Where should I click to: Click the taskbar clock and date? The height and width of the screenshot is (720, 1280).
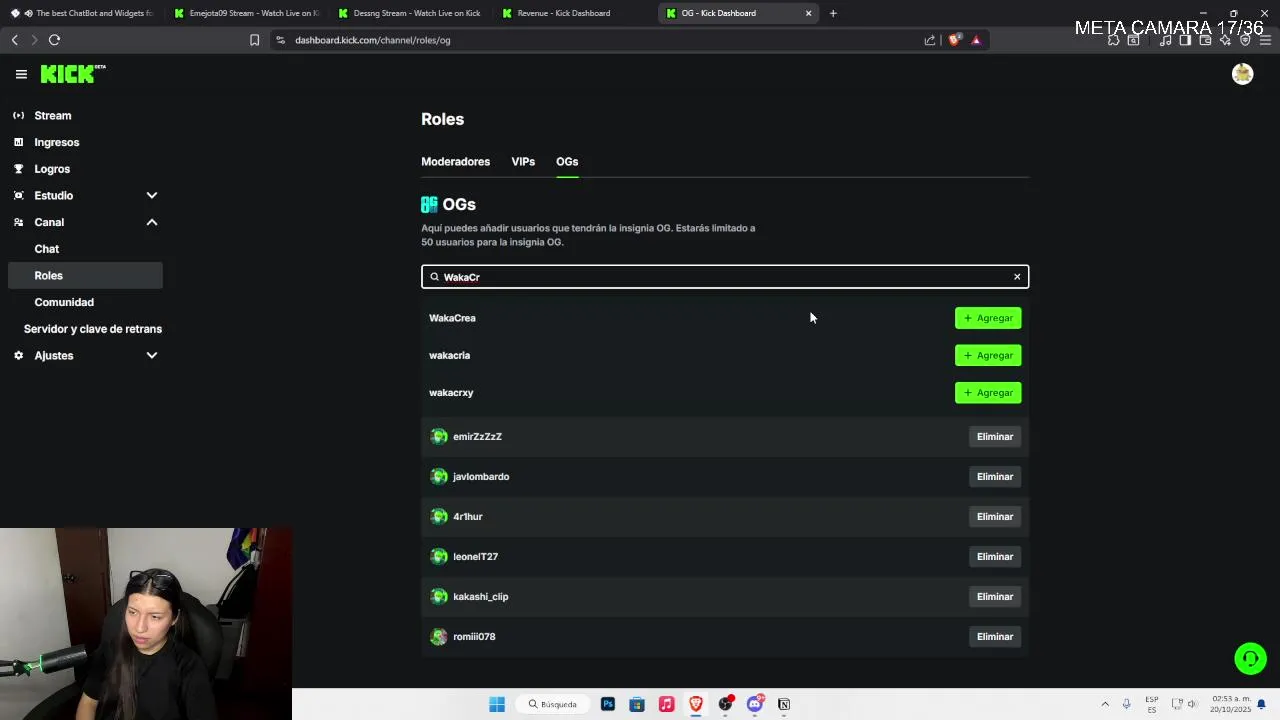pyautogui.click(x=1230, y=704)
